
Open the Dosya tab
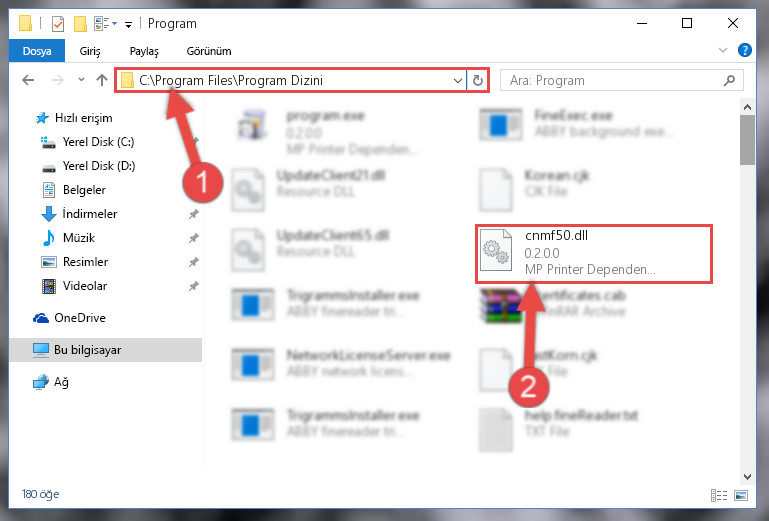click(x=37, y=51)
